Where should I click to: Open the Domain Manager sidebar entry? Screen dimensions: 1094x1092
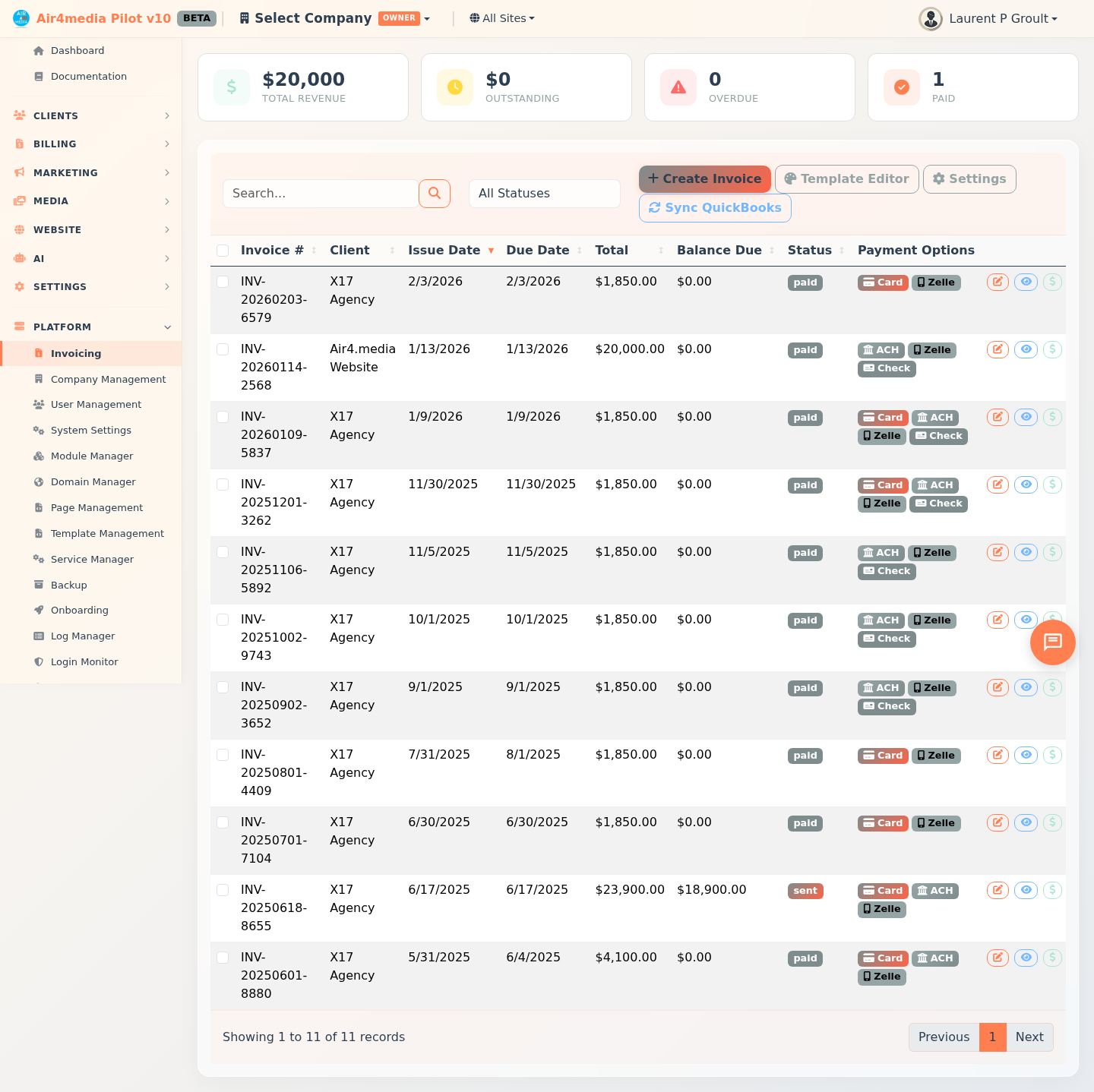pos(93,481)
